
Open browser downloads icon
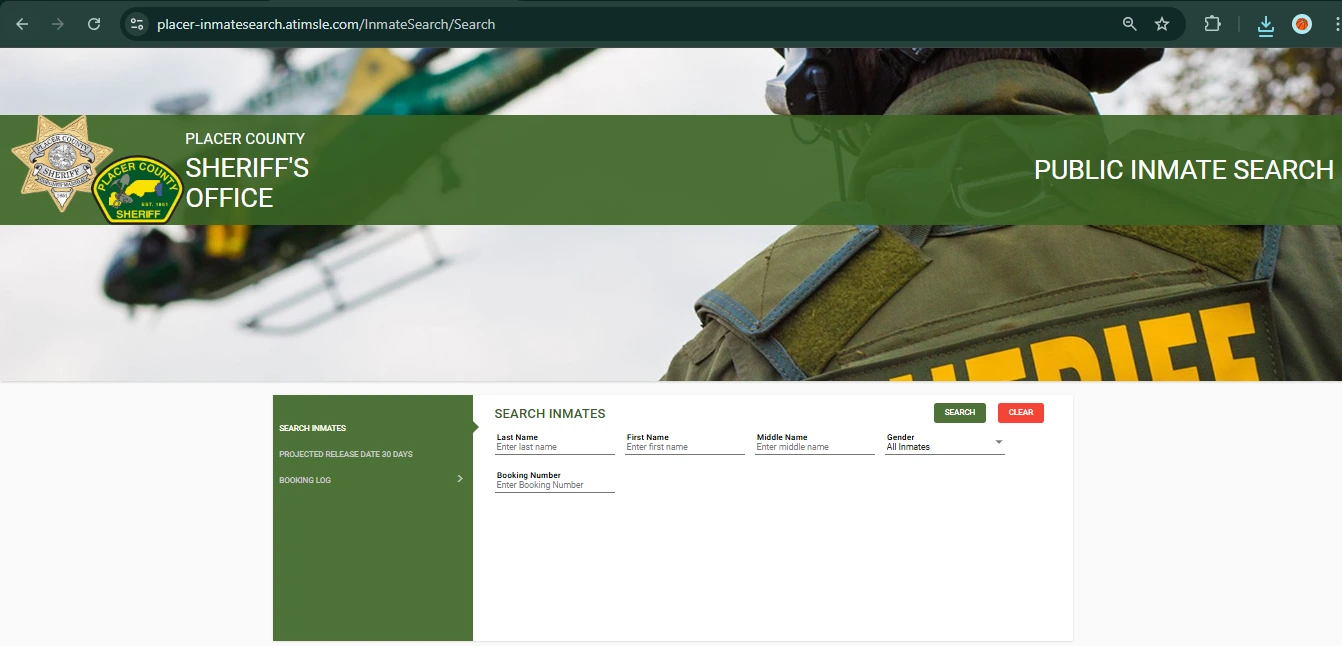[x=1266, y=25]
